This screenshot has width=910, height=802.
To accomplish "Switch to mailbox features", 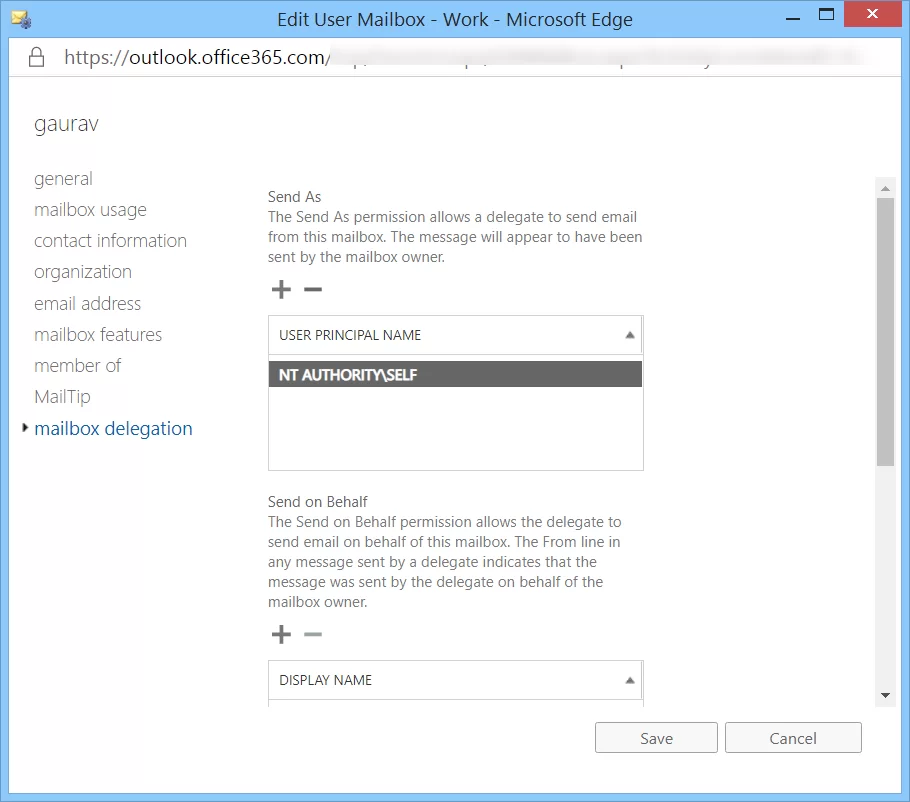I will click(98, 335).
